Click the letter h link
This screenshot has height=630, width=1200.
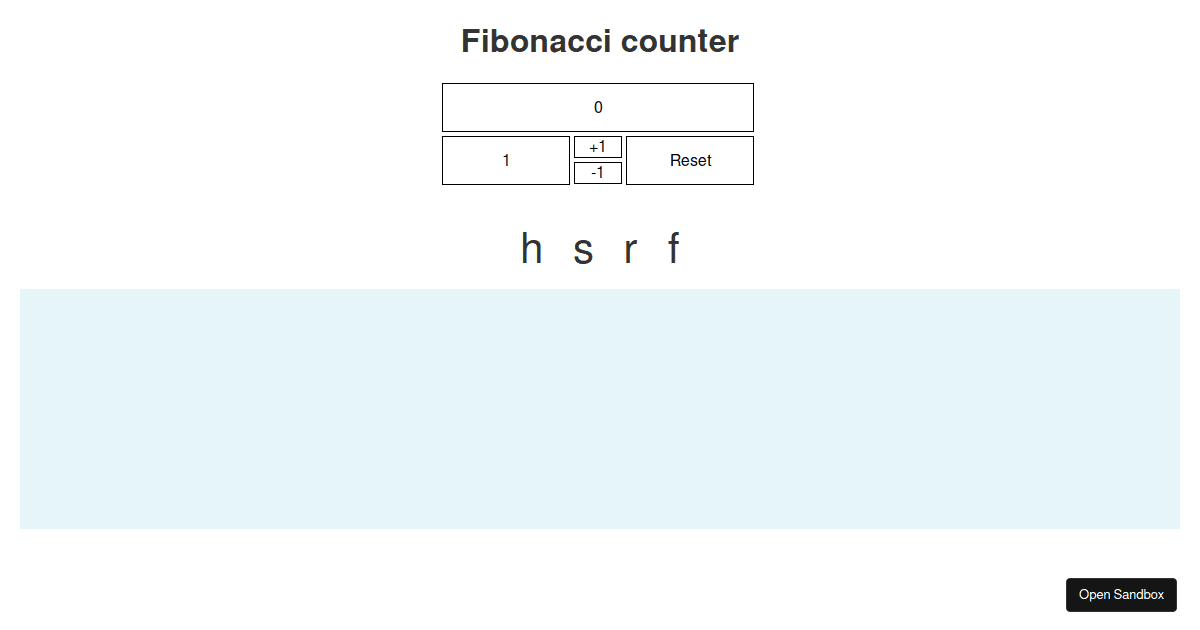coord(530,249)
